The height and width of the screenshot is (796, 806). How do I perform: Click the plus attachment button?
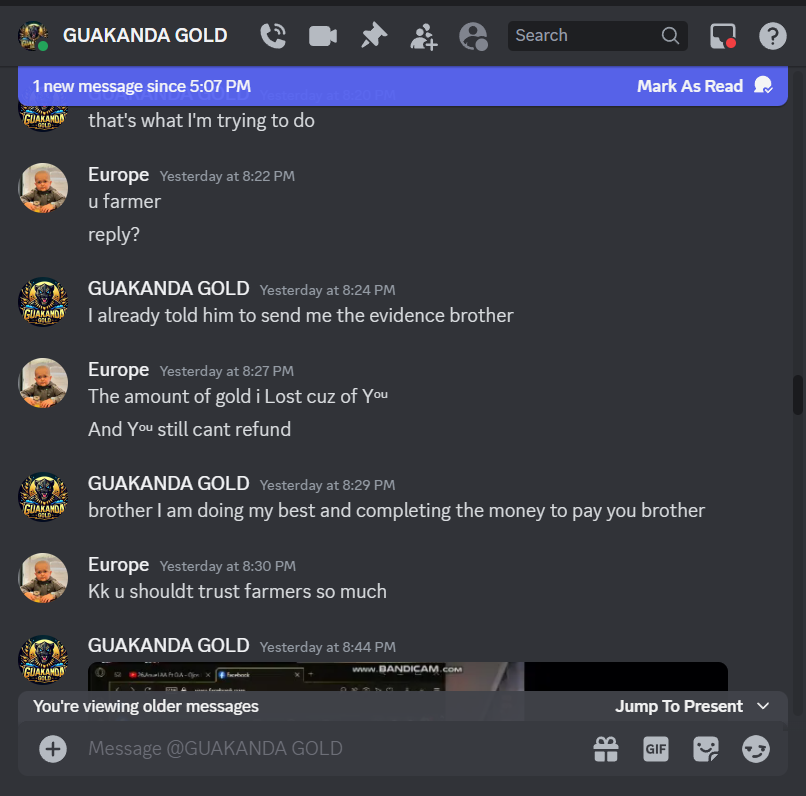53,749
